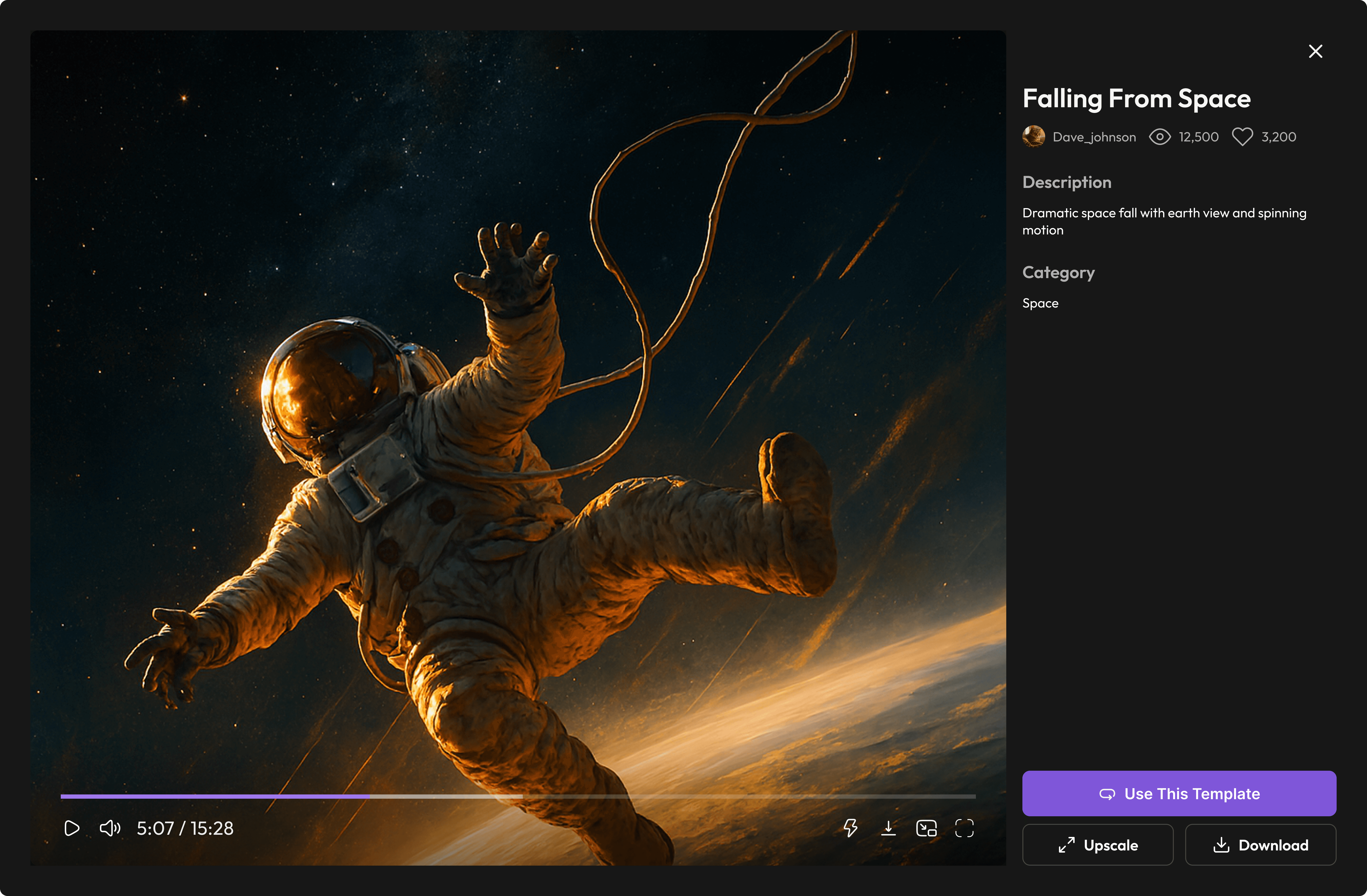
Task: Open Dave_johnson's profile avatar
Action: pyautogui.click(x=1034, y=137)
